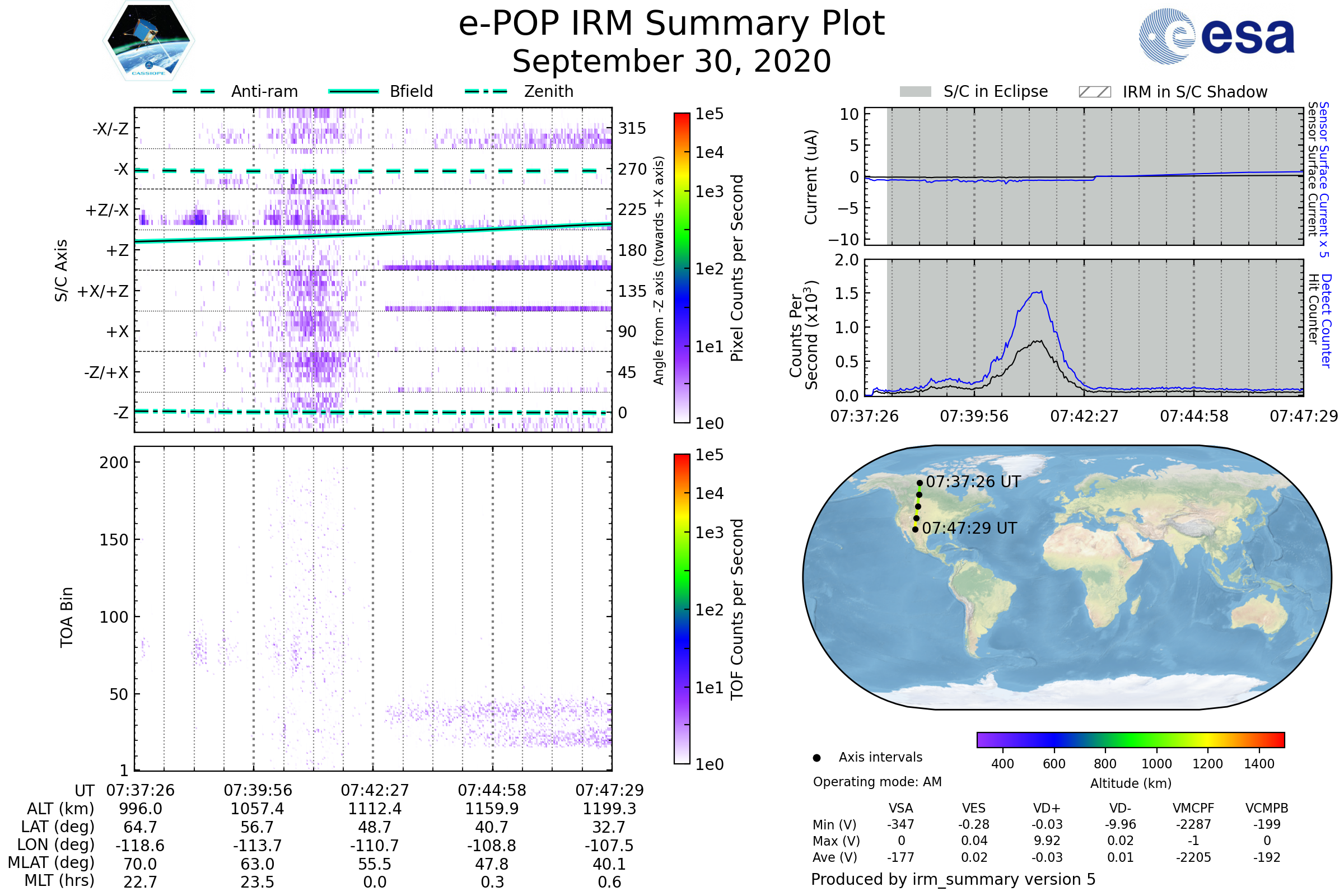The image size is (1344, 896).
Task: Click the VSA column header in the voltage table
Action: pyautogui.click(x=900, y=808)
